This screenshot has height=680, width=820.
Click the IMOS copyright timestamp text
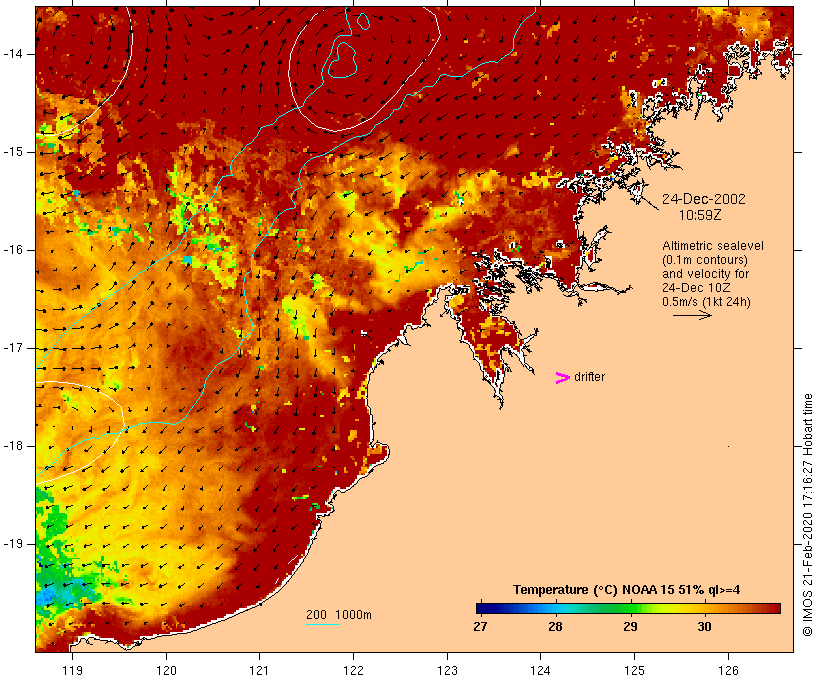point(808,515)
